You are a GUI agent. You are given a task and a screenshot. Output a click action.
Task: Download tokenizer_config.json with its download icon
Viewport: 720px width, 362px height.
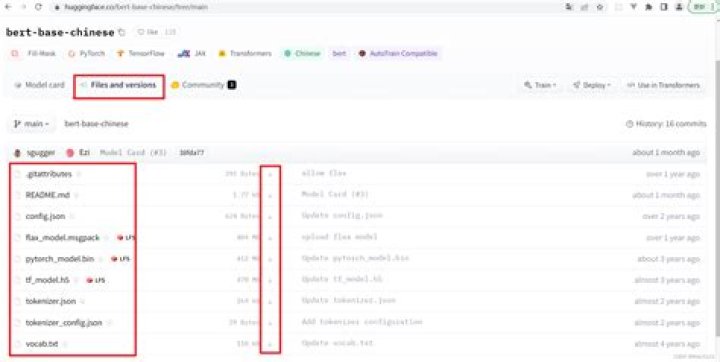(270, 323)
